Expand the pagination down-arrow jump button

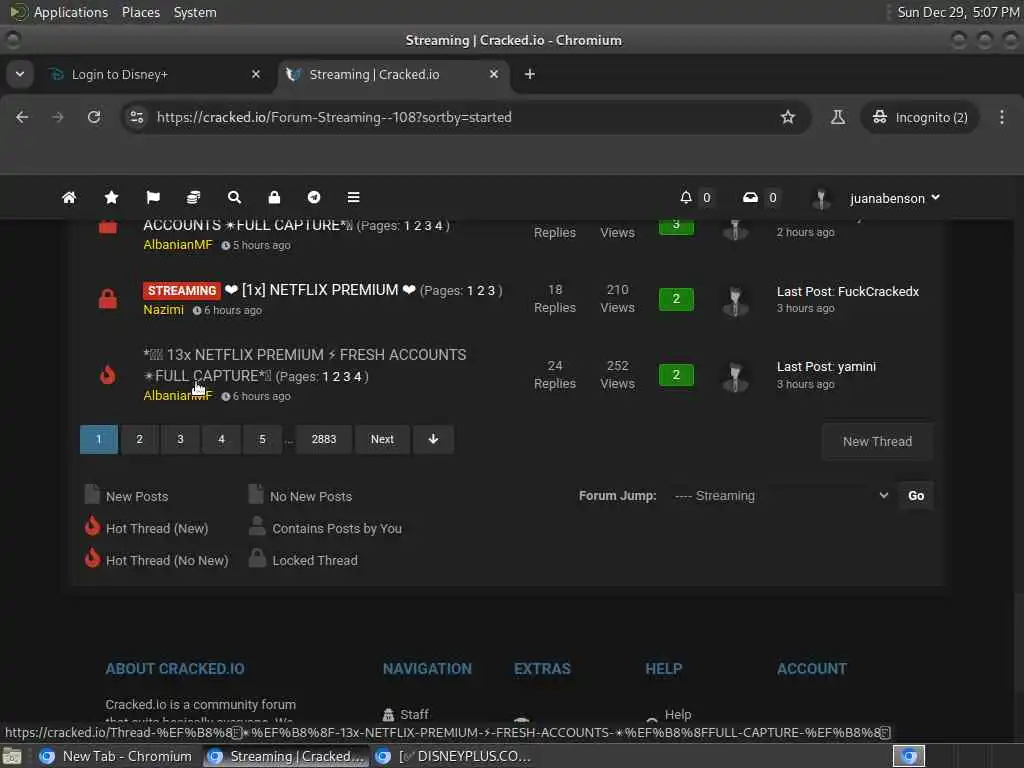click(433, 439)
